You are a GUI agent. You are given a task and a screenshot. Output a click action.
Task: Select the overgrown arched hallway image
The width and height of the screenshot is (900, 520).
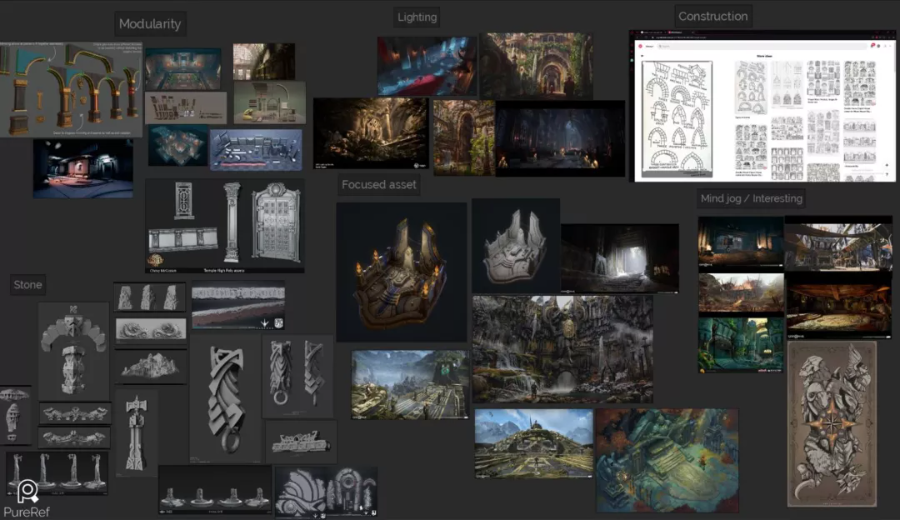[537, 65]
